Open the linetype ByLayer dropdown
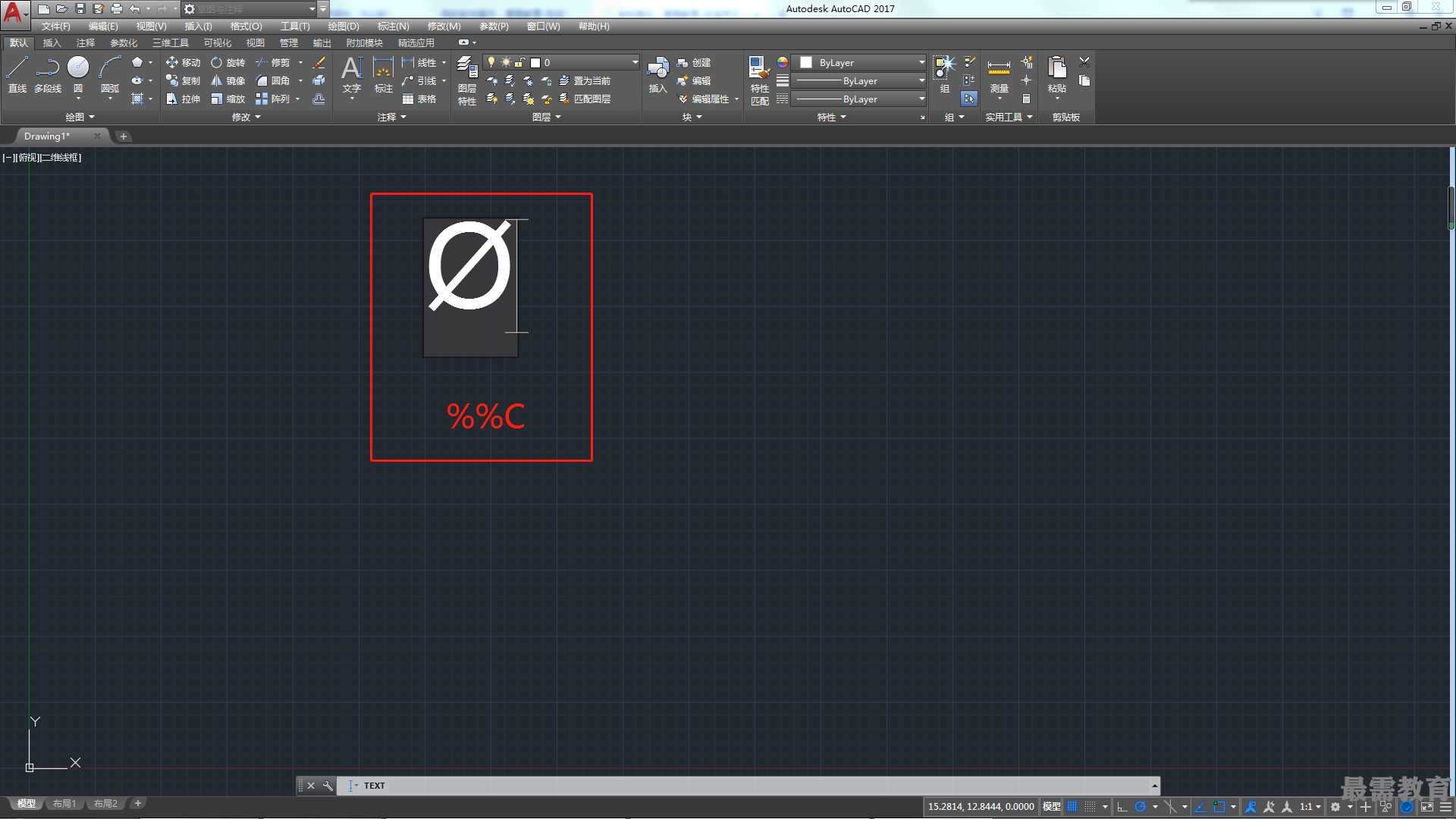Image resolution: width=1456 pixels, height=819 pixels. (860, 99)
